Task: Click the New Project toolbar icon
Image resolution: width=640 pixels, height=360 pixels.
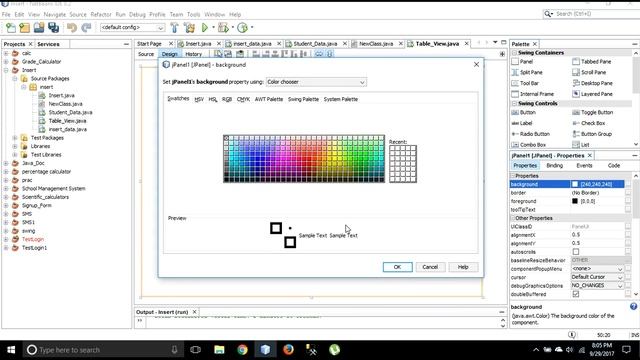Action: click(x=24, y=28)
